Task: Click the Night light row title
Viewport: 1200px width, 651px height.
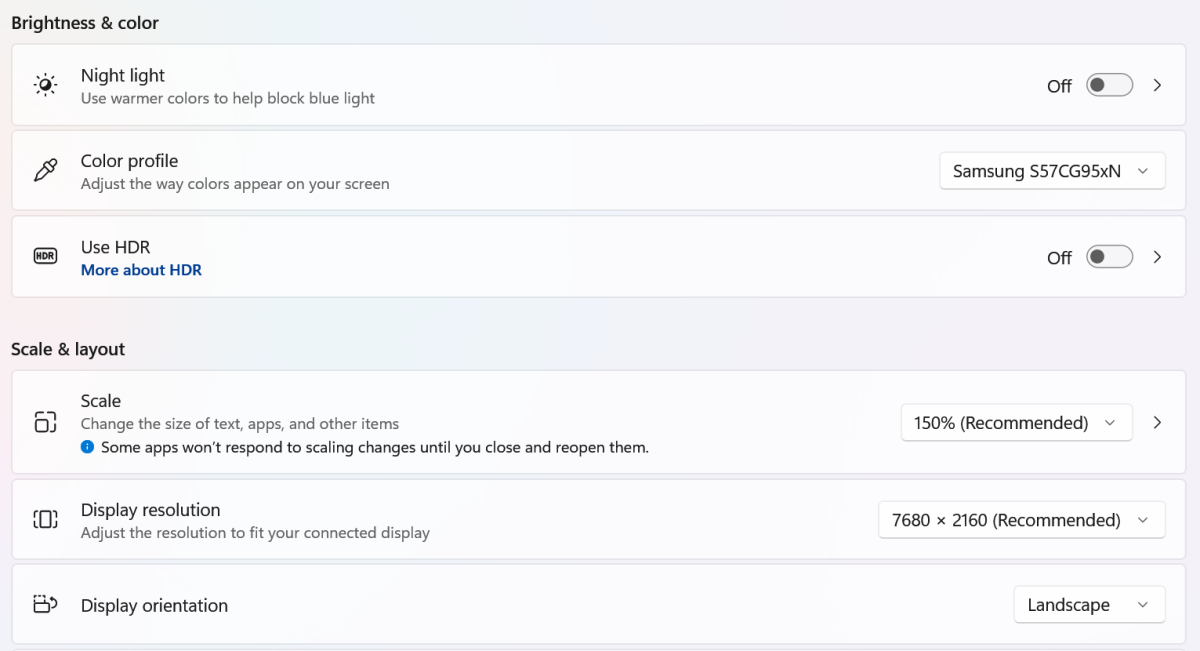Action: (x=123, y=75)
